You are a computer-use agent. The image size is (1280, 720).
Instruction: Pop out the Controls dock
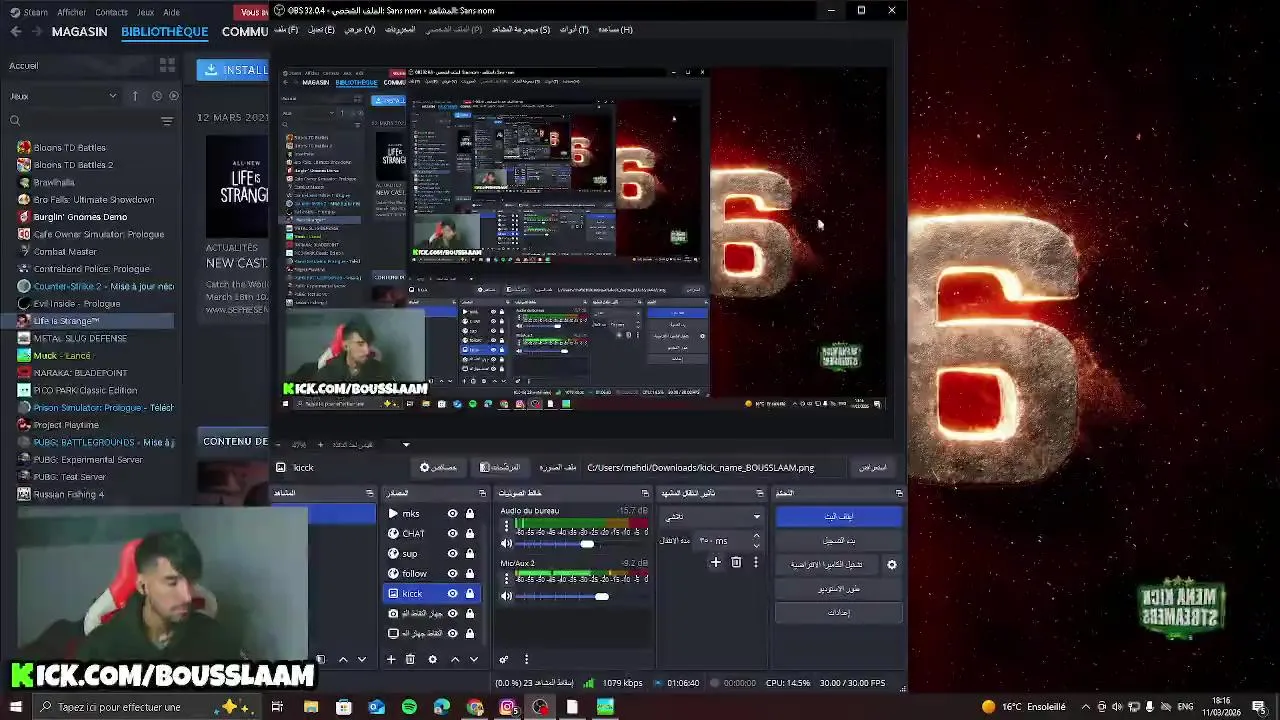click(x=898, y=493)
